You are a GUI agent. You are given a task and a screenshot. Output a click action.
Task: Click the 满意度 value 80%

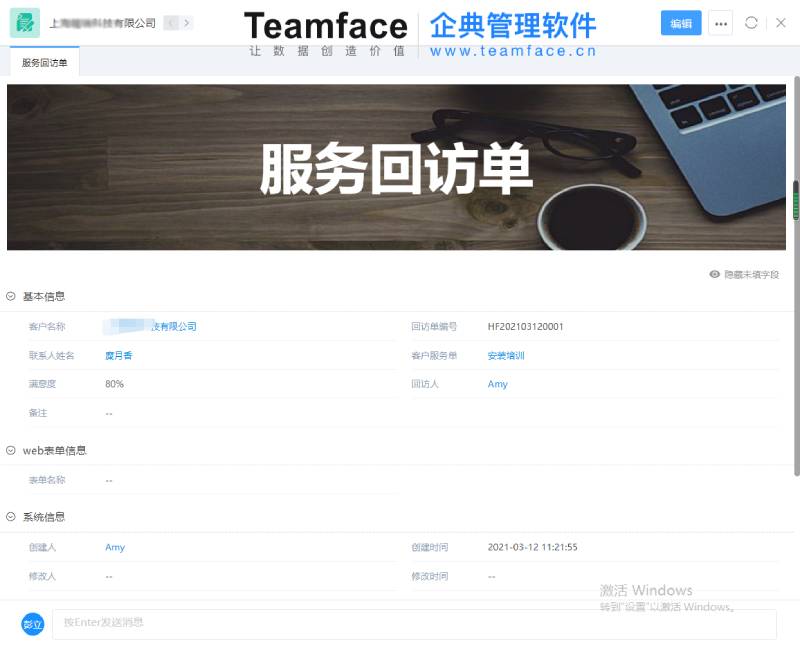114,384
